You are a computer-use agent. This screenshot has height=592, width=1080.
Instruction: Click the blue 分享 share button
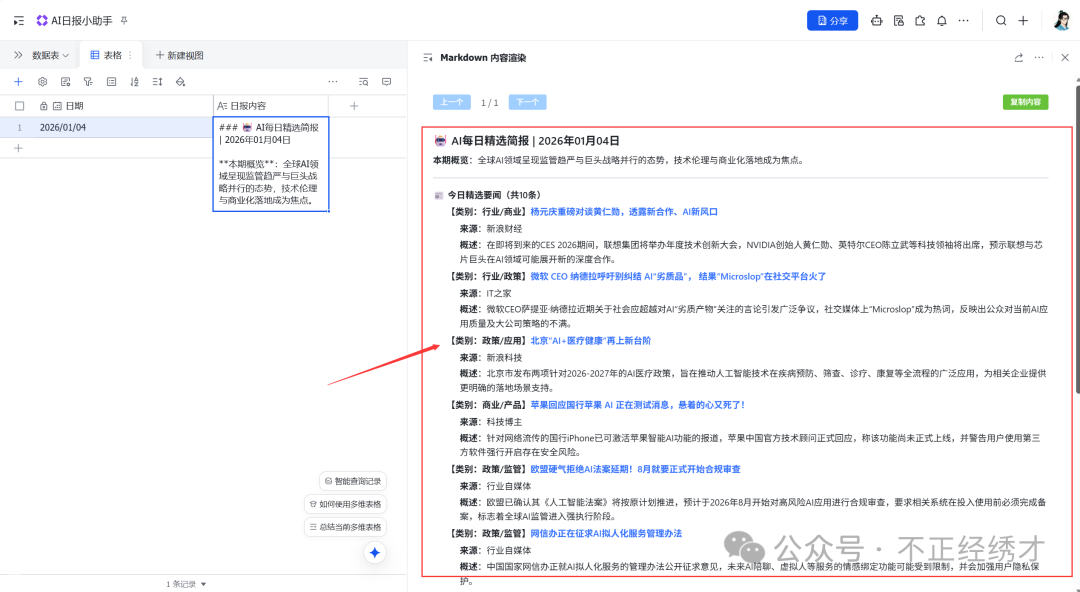click(x=832, y=21)
